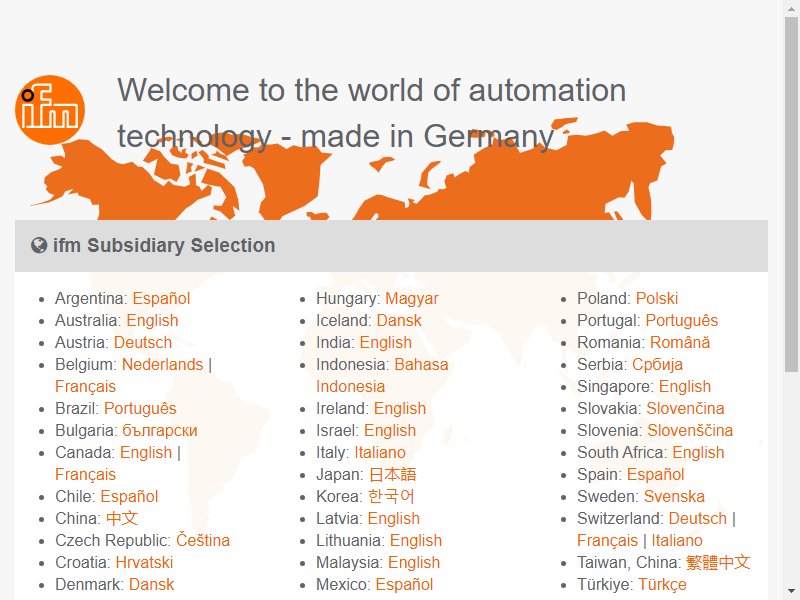The height and width of the screenshot is (600, 800).
Task: Click the Welcome to the world headline
Action: [x=371, y=113]
